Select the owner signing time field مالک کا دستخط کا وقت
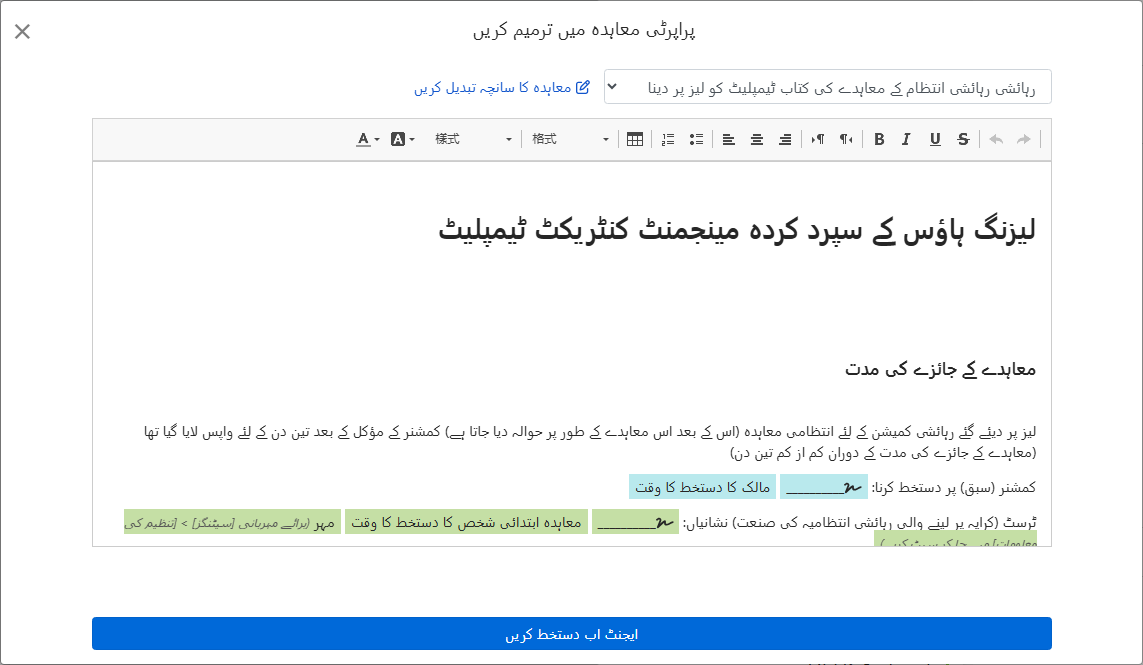This screenshot has width=1143, height=665. coord(703,487)
